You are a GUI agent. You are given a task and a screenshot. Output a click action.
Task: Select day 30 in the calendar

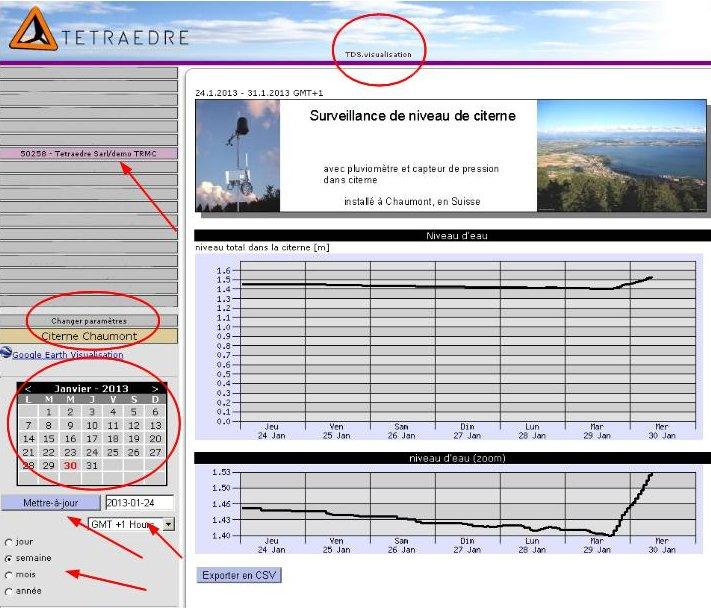click(x=70, y=465)
